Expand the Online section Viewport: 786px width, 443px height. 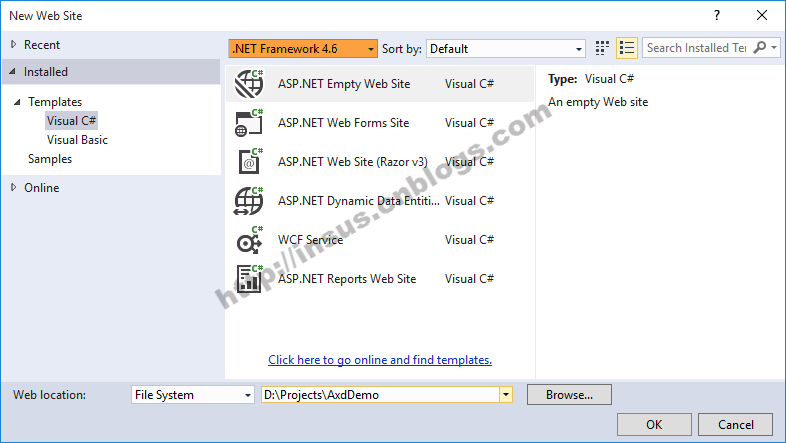14,187
